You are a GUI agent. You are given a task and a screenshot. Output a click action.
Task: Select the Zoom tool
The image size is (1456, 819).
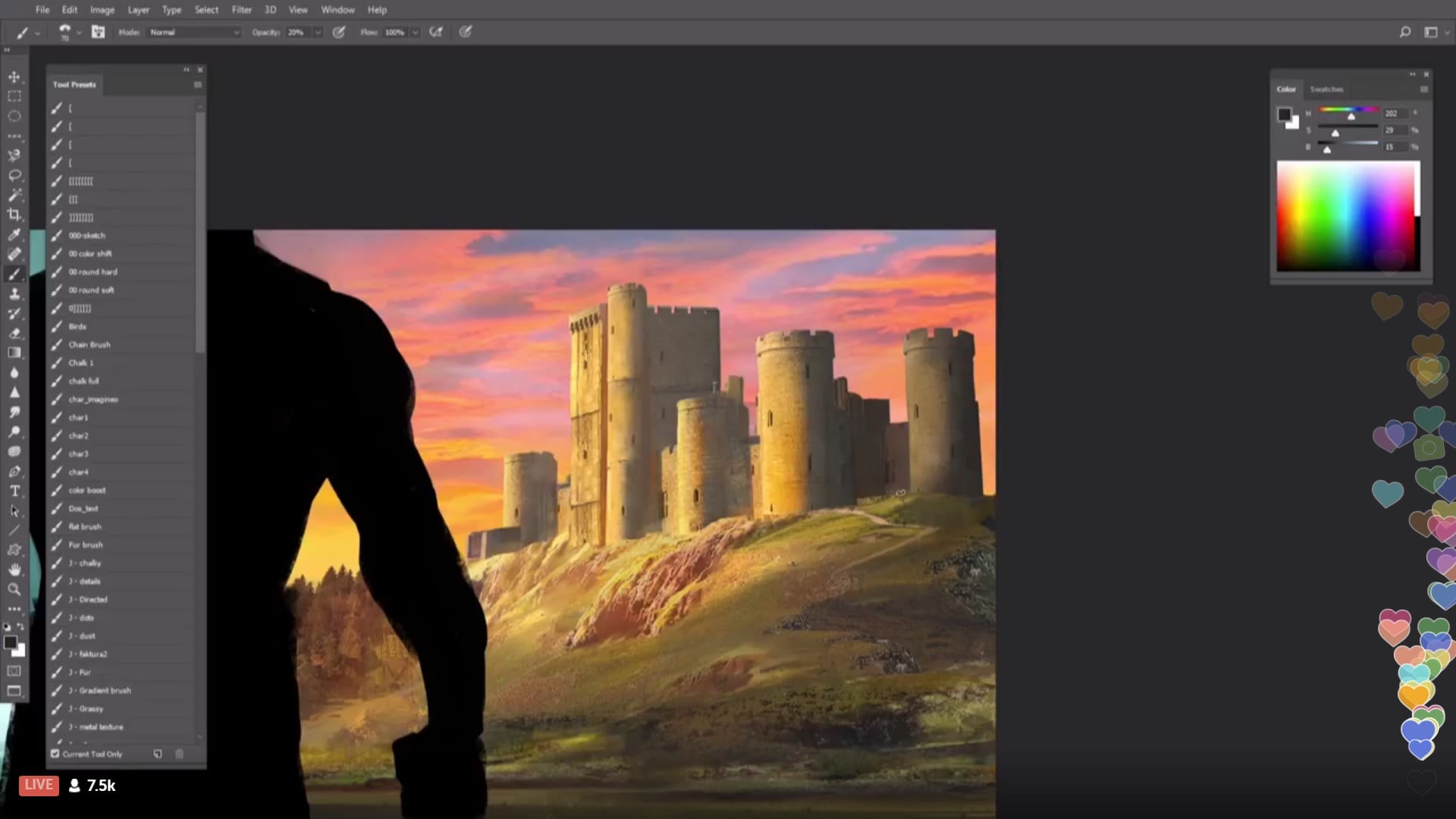[x=14, y=589]
